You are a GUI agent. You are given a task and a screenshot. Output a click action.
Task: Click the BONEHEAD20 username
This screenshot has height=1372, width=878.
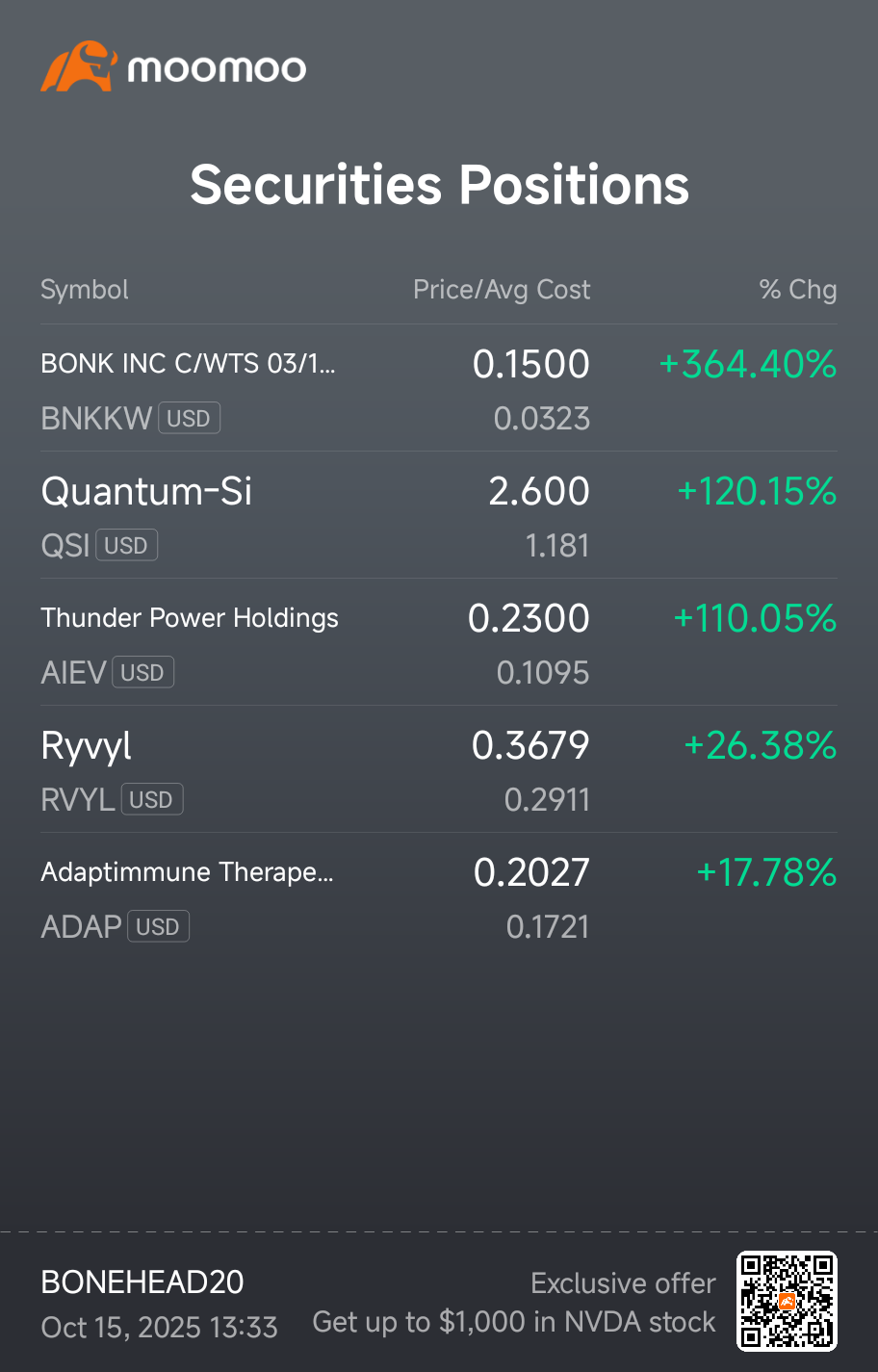coord(142,1282)
